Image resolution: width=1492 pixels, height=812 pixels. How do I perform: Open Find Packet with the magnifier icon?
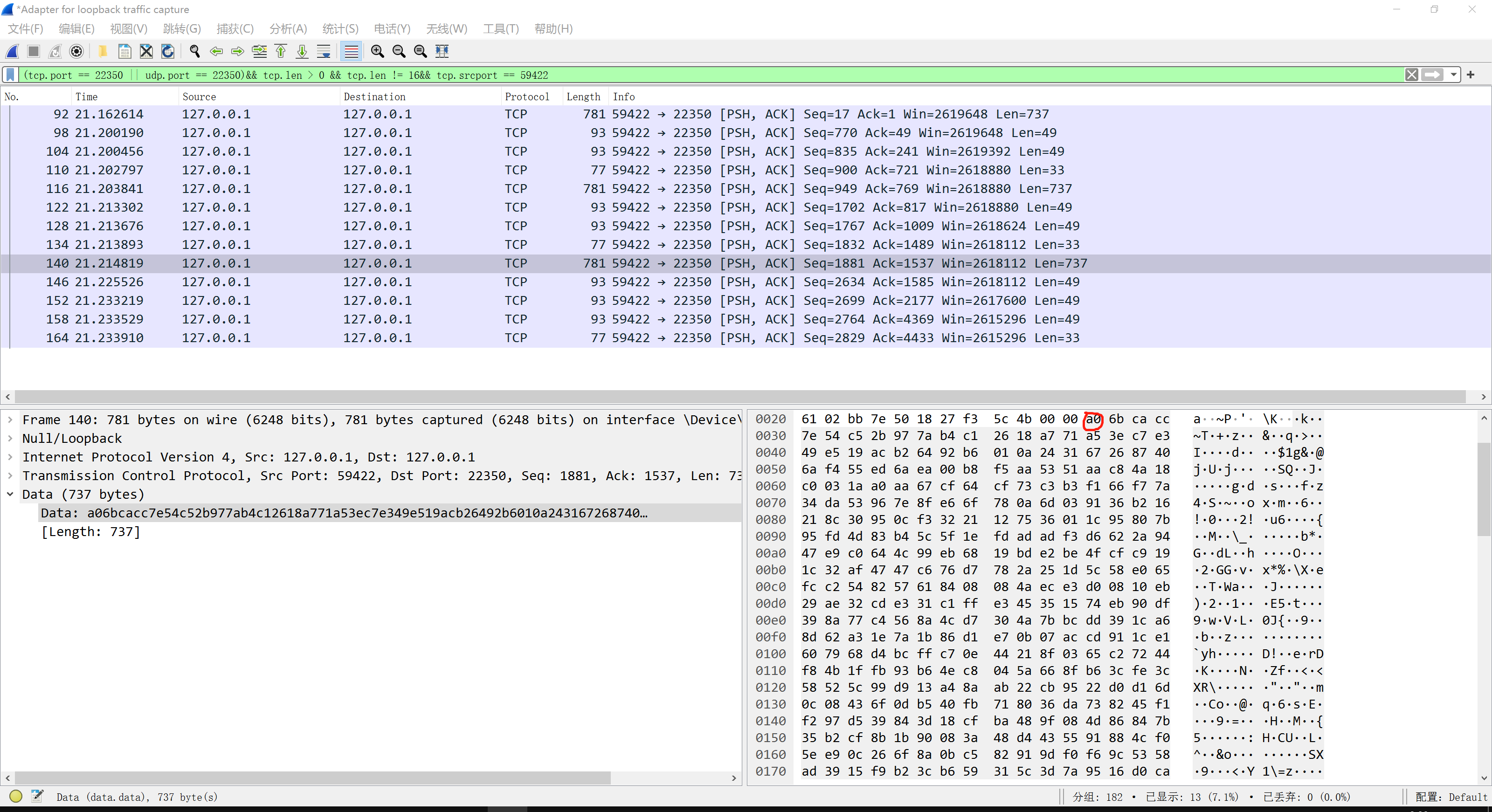pos(194,52)
